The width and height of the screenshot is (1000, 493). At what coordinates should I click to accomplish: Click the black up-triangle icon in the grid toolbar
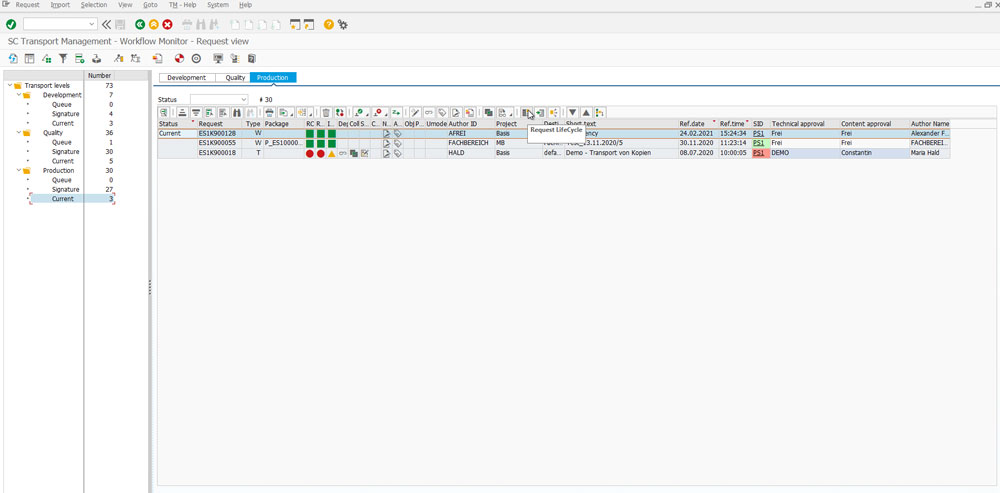[x=586, y=112]
